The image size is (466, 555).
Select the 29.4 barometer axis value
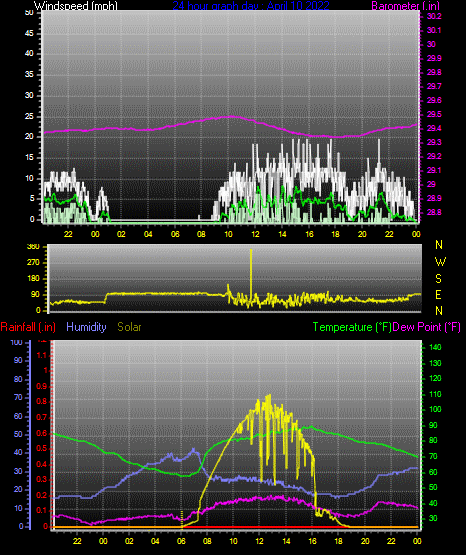click(x=434, y=128)
